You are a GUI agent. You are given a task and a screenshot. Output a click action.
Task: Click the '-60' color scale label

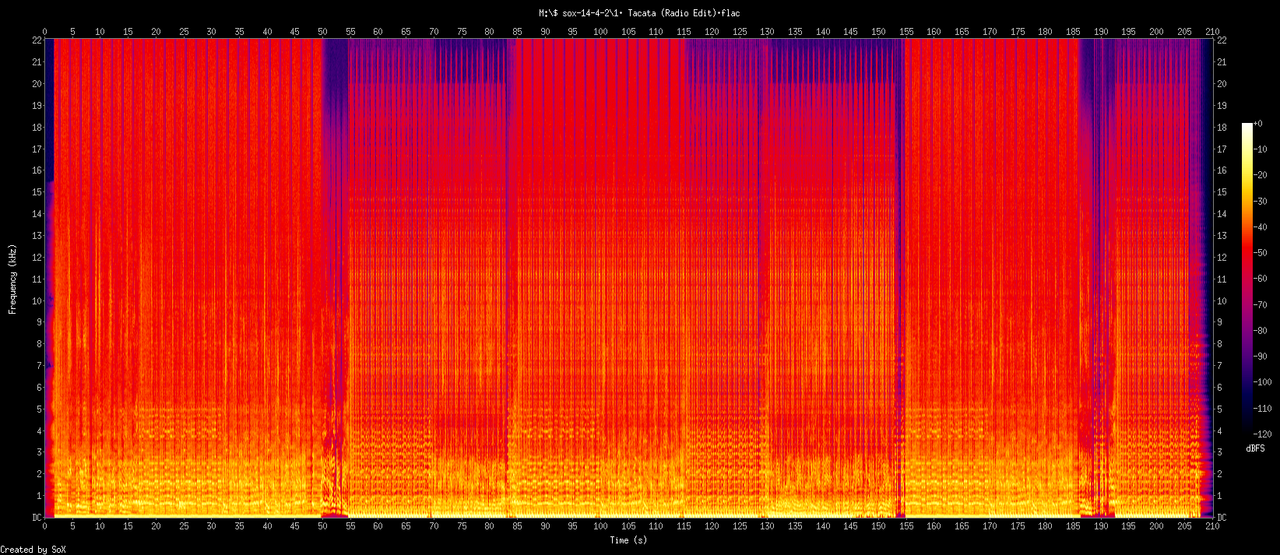pyautogui.click(x=1260, y=278)
